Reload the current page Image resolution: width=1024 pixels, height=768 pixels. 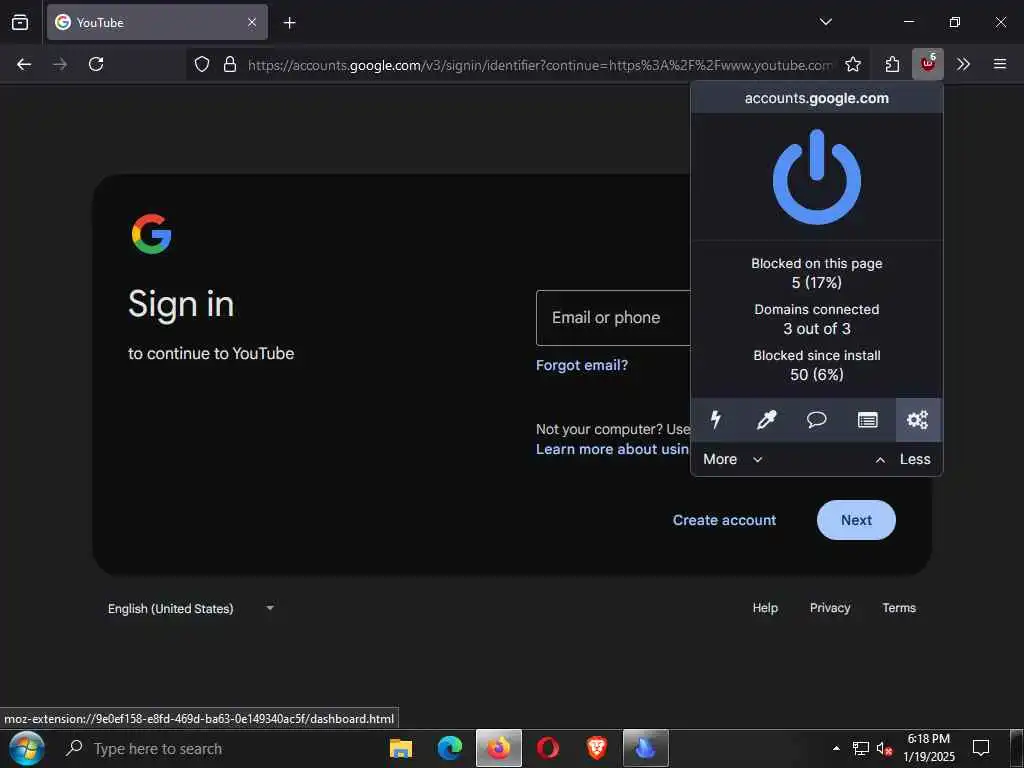(96, 64)
